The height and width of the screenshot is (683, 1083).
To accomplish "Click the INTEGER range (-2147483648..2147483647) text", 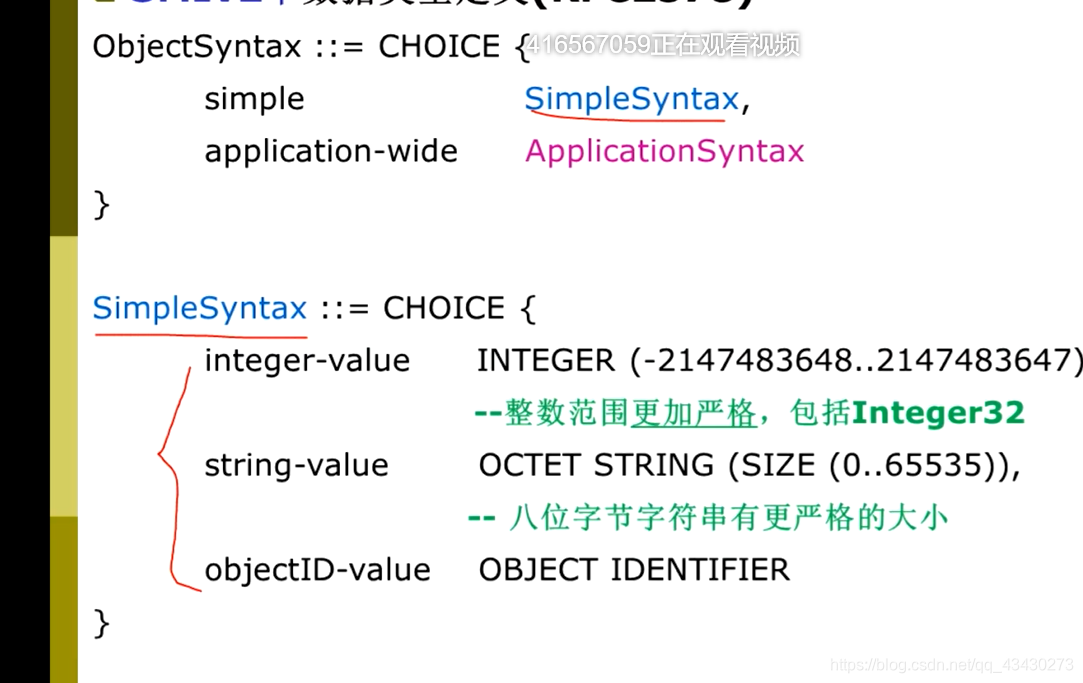I will click(x=780, y=360).
